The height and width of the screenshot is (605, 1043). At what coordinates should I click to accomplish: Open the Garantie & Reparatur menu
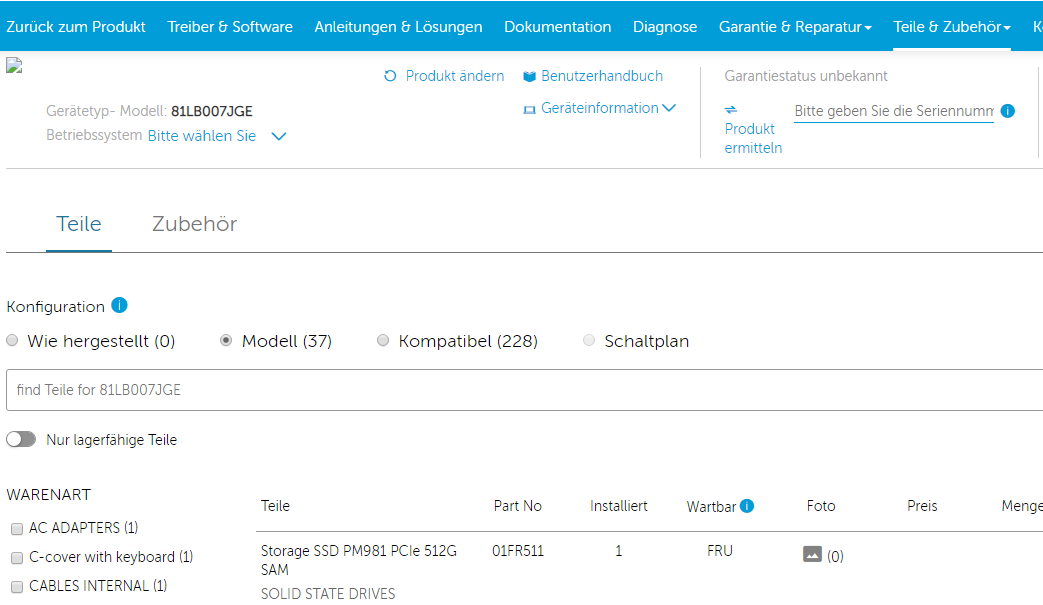(x=795, y=27)
